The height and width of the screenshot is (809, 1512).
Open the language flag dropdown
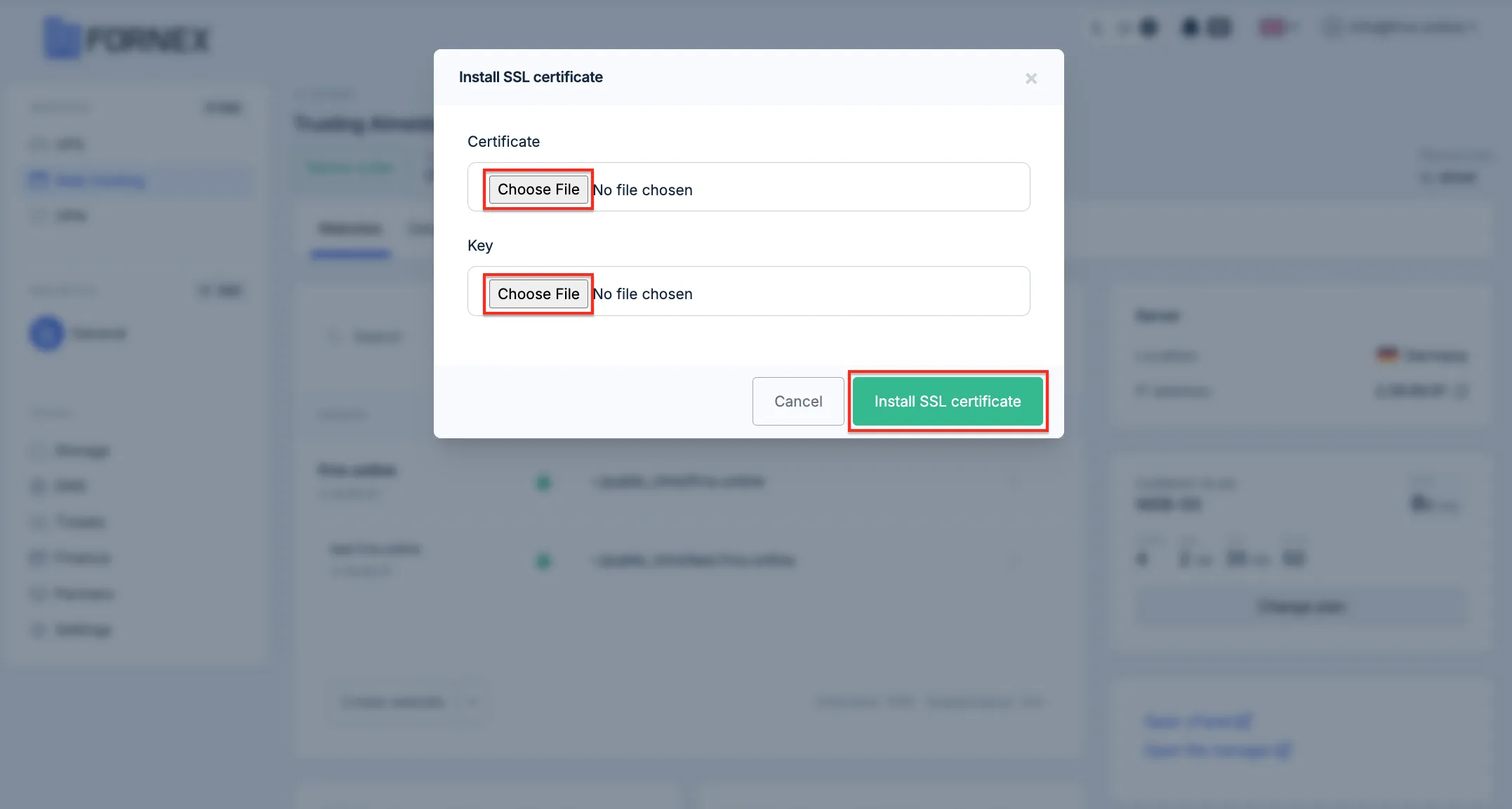pyautogui.click(x=1278, y=27)
